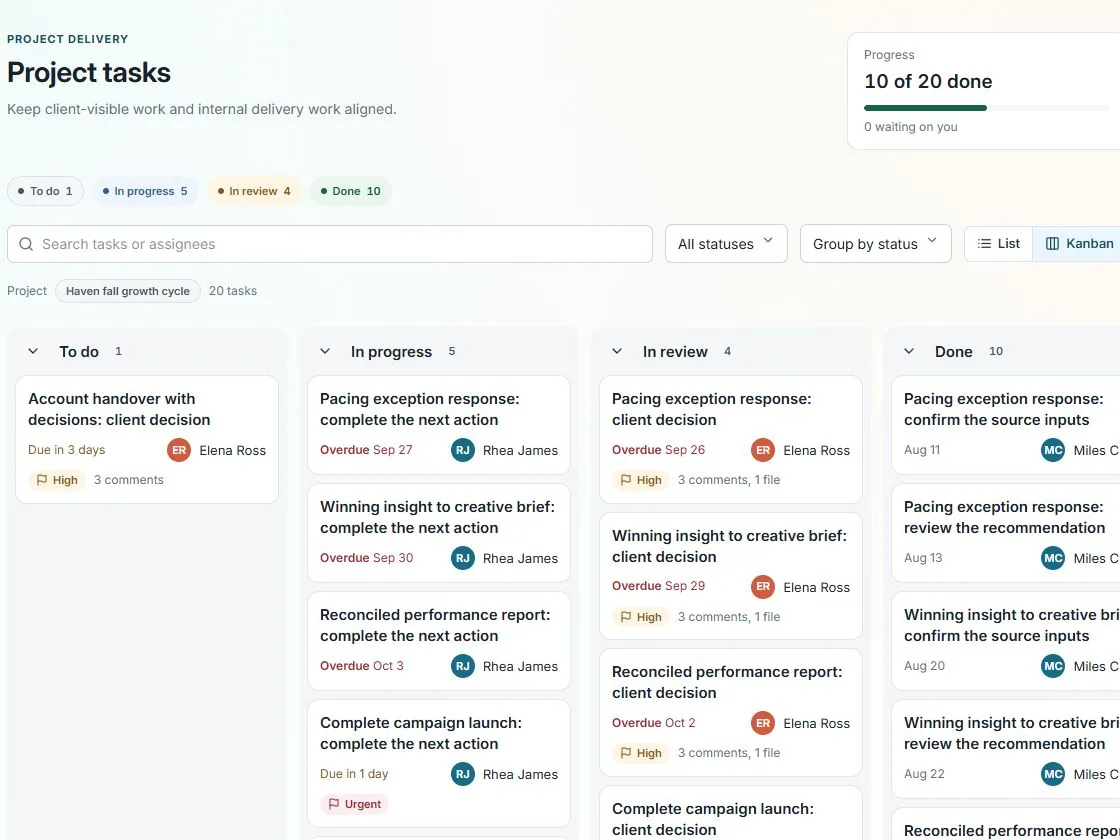Click RJ avatar on Due in 1 day card

[x=463, y=774]
